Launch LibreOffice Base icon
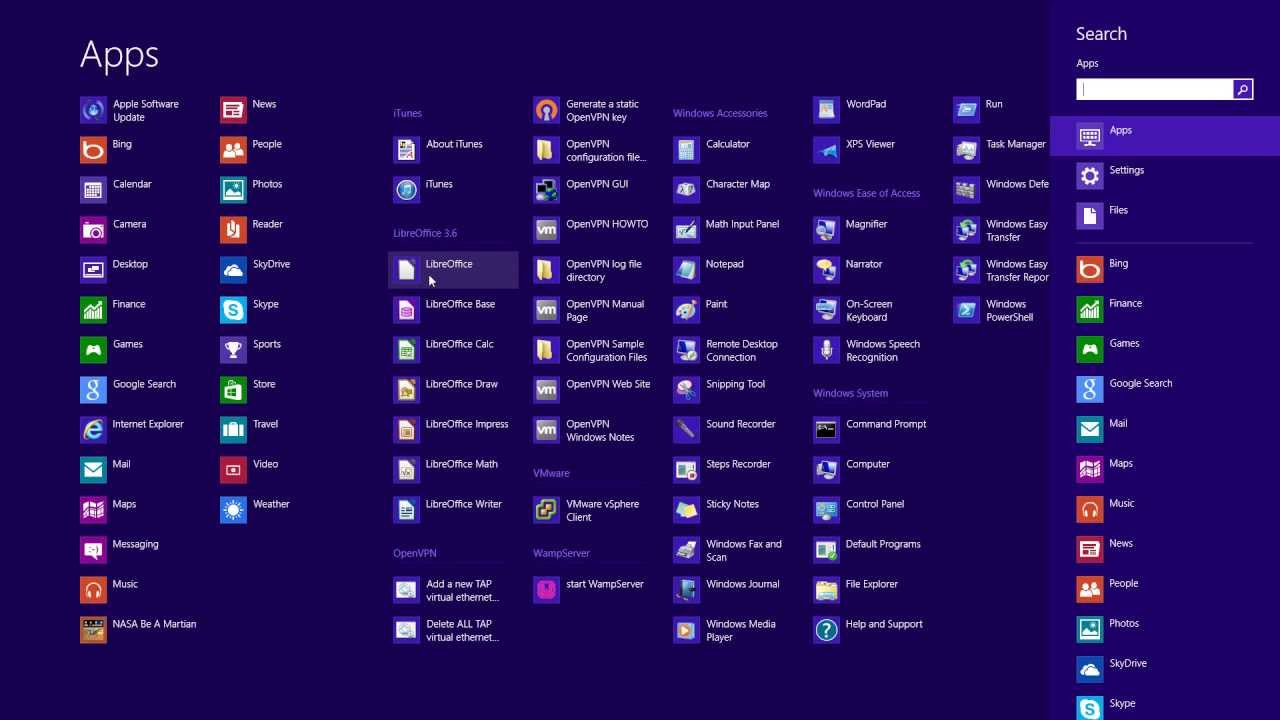 (x=406, y=310)
